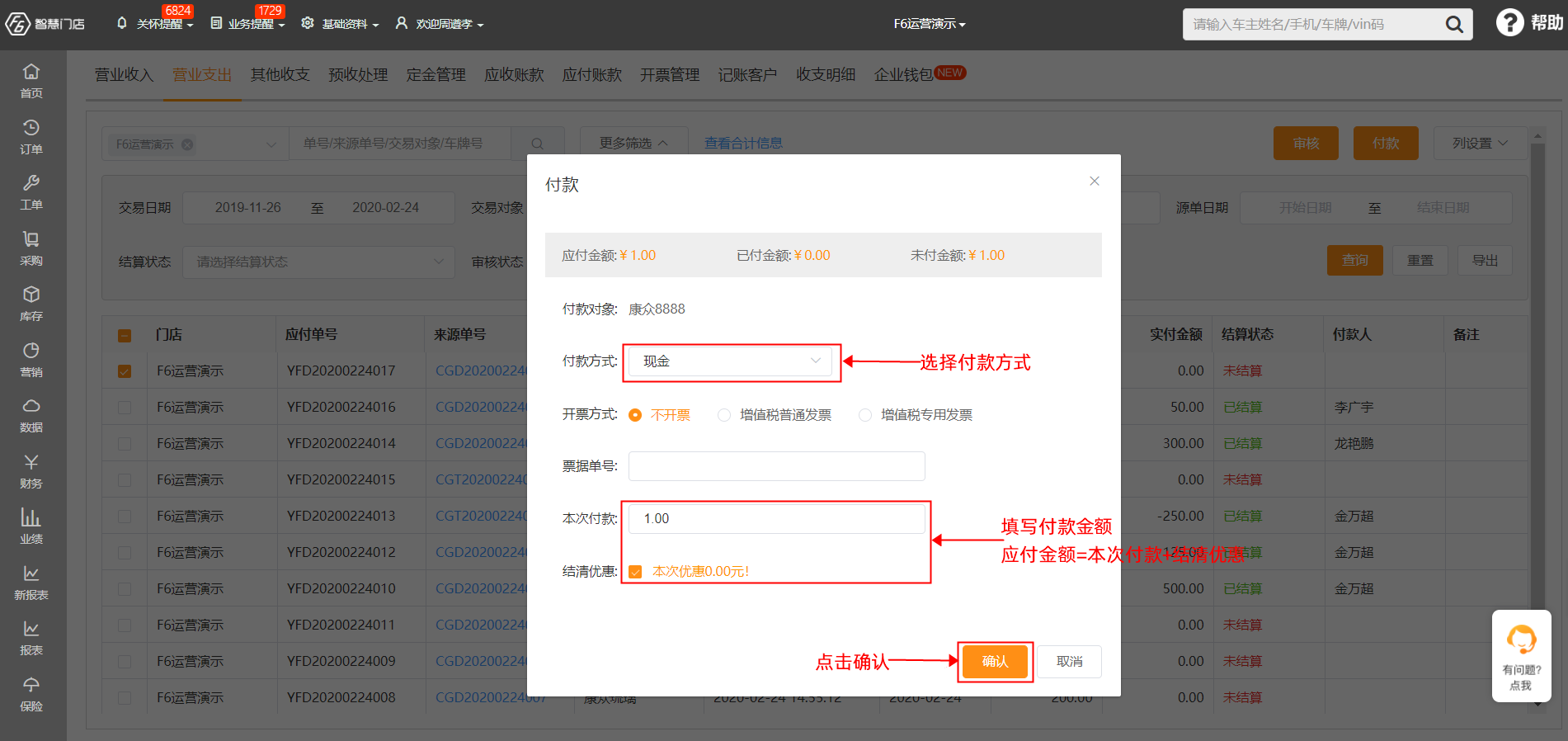Viewport: 1568px width, 741px height.
Task: Open the 帮助 help question mark icon
Action: [x=1509, y=22]
